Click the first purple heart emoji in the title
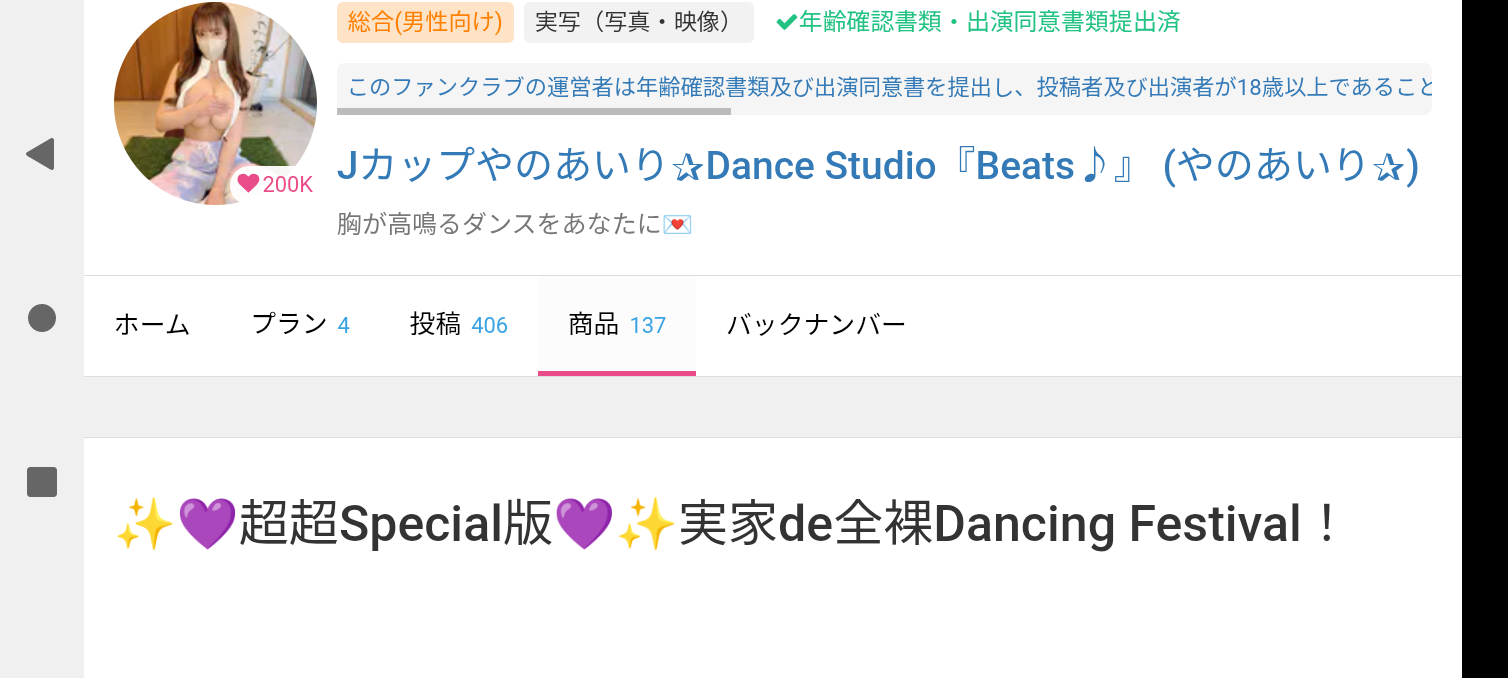This screenshot has width=1508, height=678. (207, 524)
